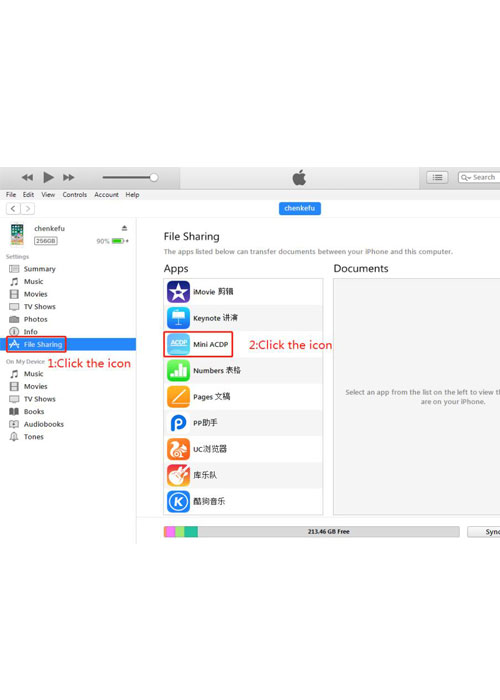Screen dimensions: 500x700
Task: Select Mini ACDP app icon
Action: (178, 344)
